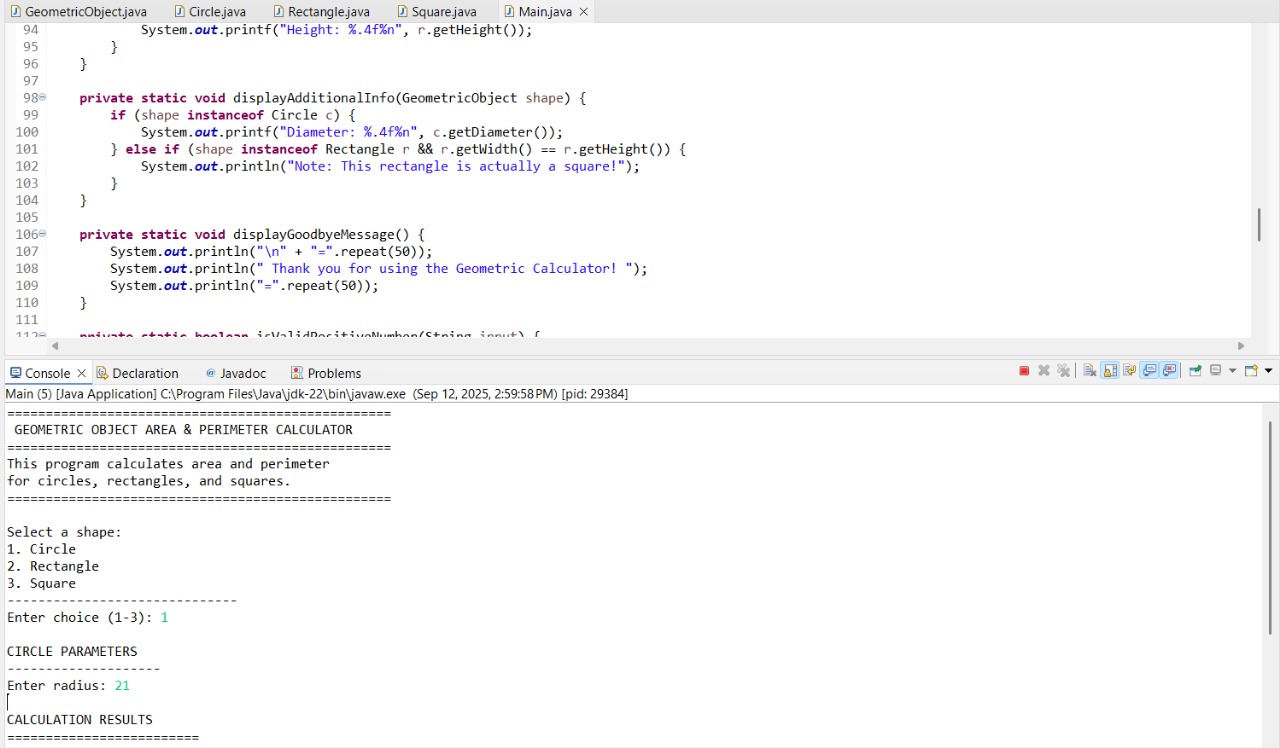The height and width of the screenshot is (748, 1280).
Task: Select the Console view tab
Action: click(x=47, y=373)
